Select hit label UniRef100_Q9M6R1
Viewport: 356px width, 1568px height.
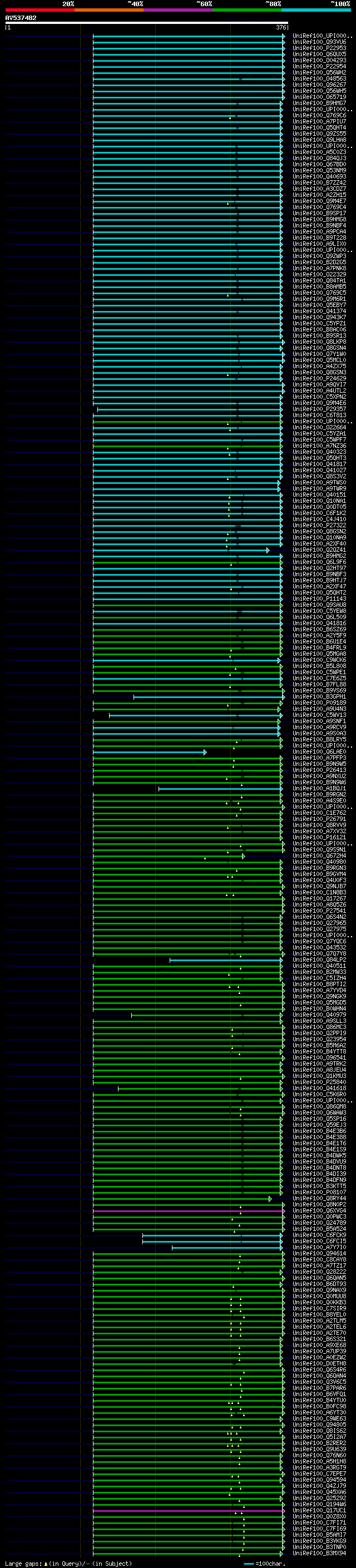click(x=319, y=299)
